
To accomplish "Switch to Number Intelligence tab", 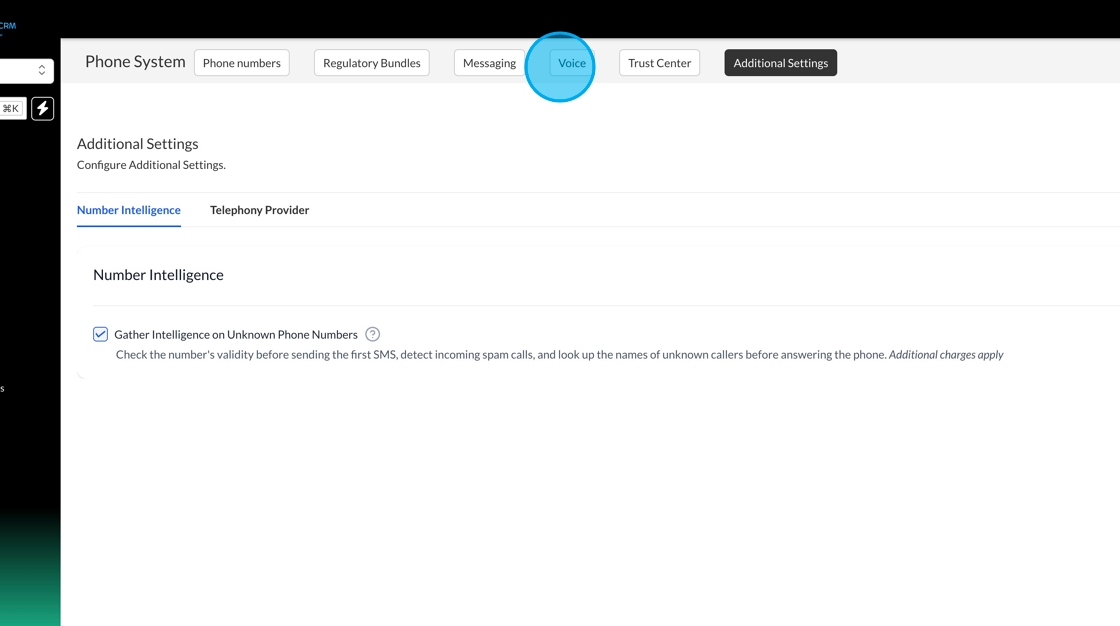I will click(129, 210).
